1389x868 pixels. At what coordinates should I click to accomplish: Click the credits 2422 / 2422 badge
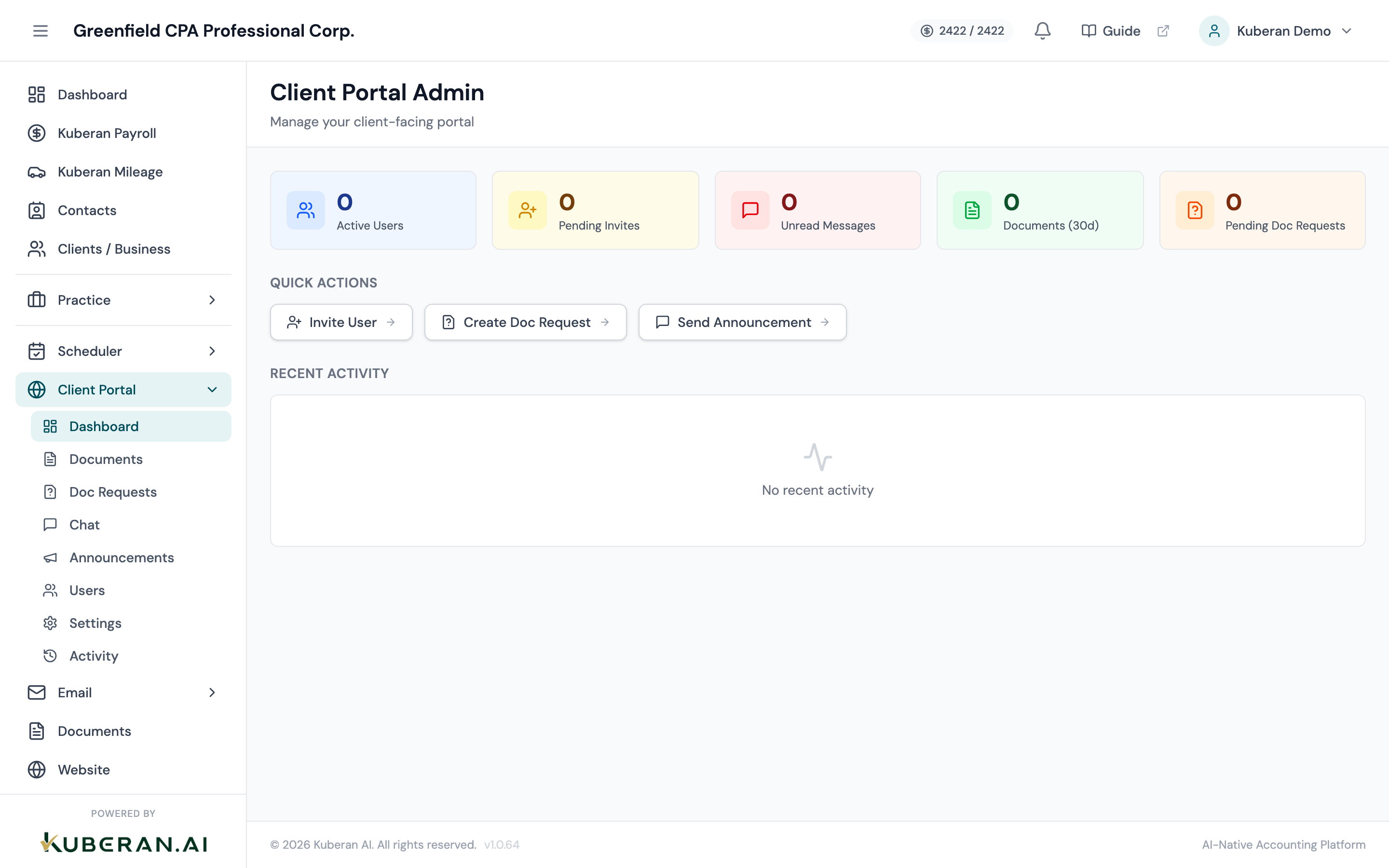click(x=962, y=30)
